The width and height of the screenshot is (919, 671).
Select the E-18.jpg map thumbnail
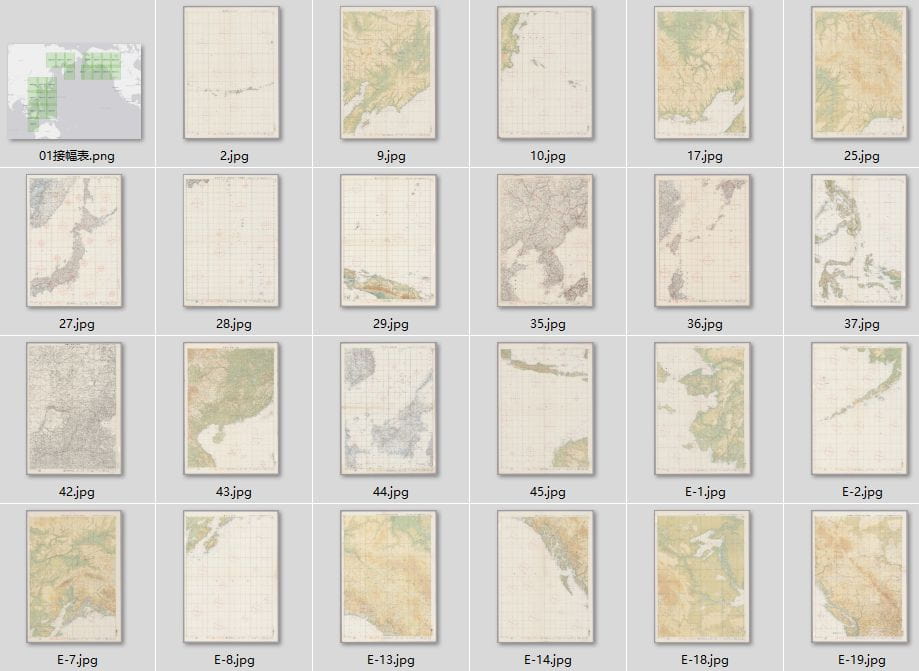coord(703,577)
